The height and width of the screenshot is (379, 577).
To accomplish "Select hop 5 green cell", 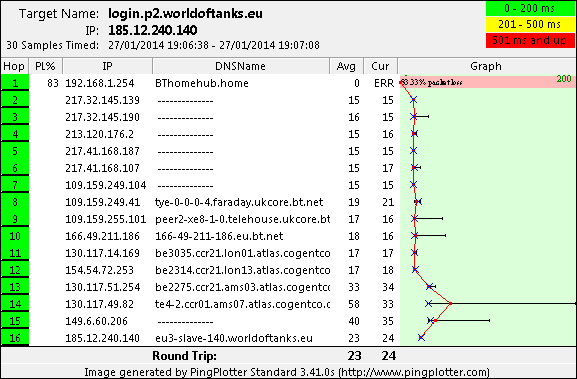I will click(15, 151).
